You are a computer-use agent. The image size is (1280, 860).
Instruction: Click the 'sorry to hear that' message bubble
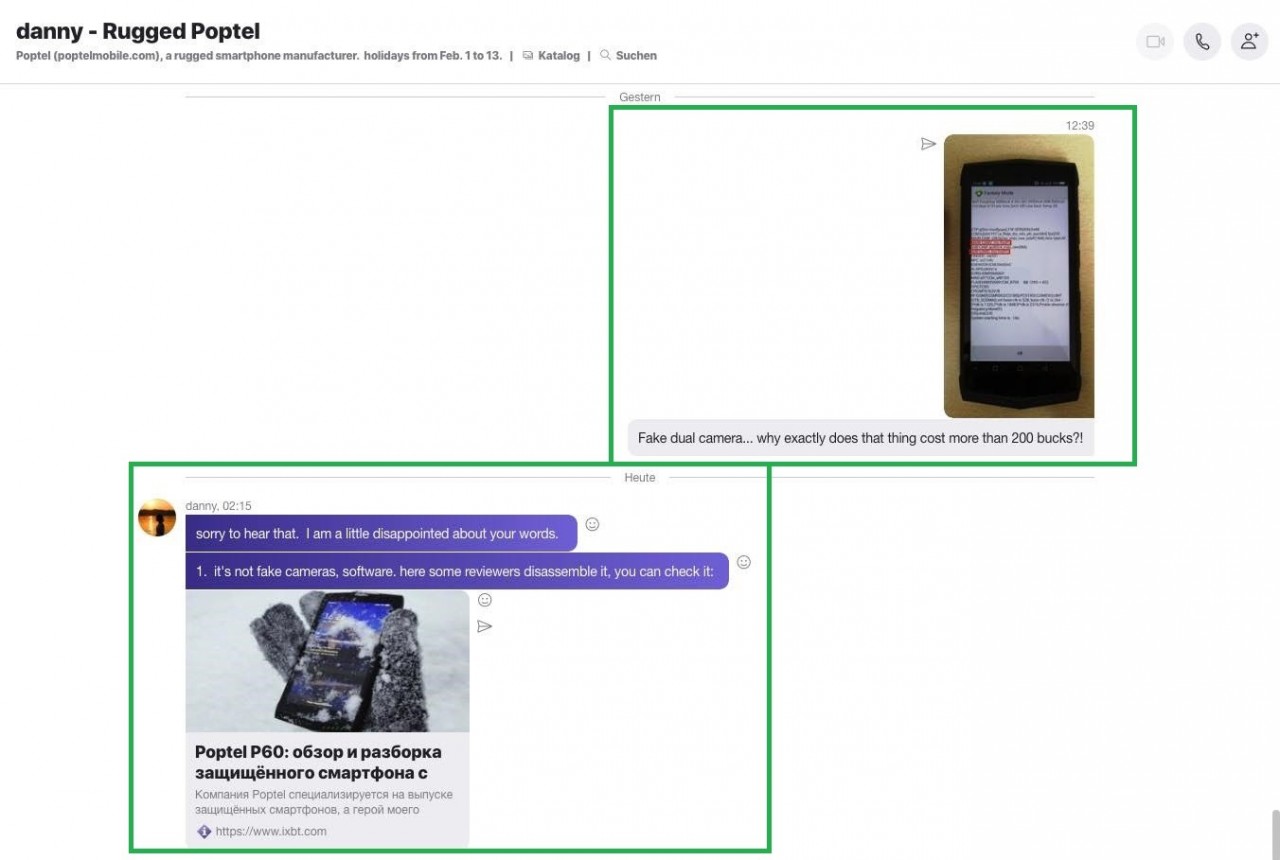tap(381, 533)
